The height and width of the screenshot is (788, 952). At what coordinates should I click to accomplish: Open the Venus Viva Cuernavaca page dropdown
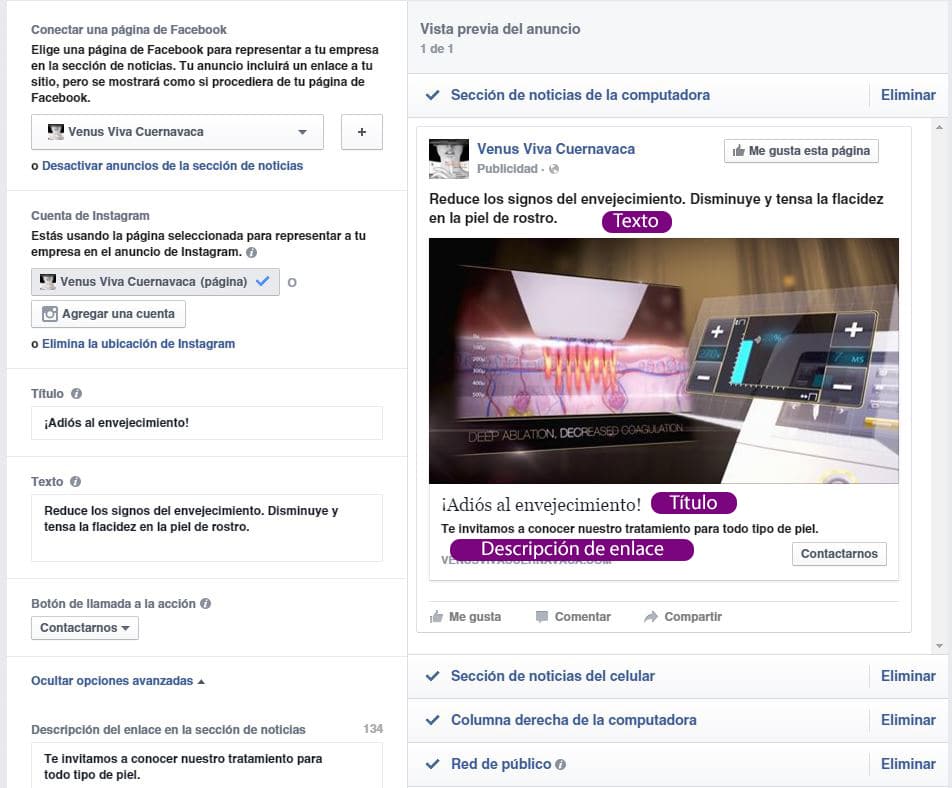177,132
